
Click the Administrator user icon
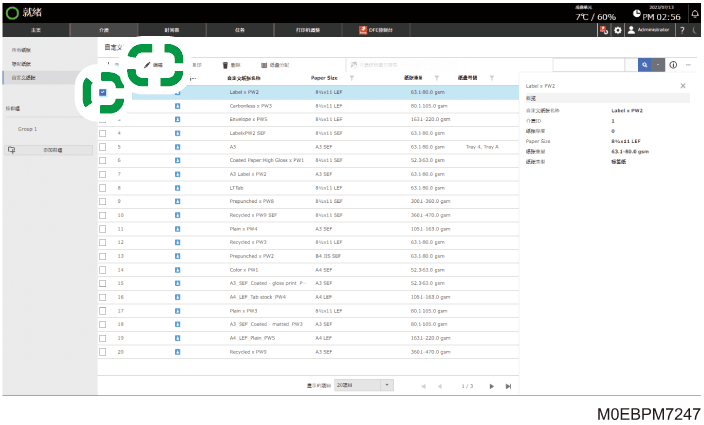point(631,30)
